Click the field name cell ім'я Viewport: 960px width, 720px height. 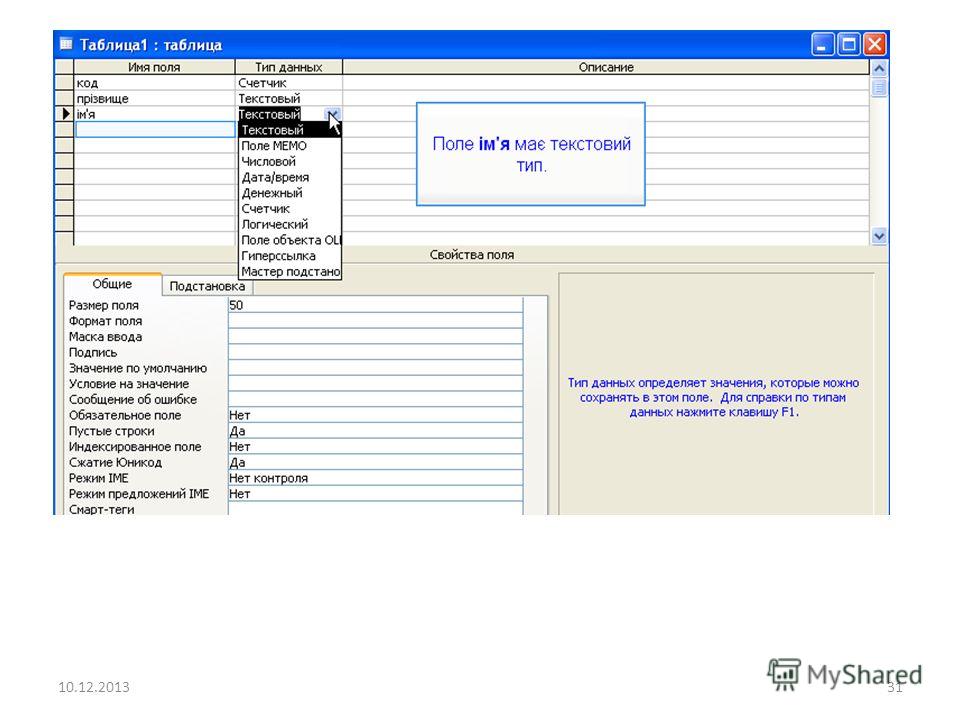pyautogui.click(x=155, y=114)
